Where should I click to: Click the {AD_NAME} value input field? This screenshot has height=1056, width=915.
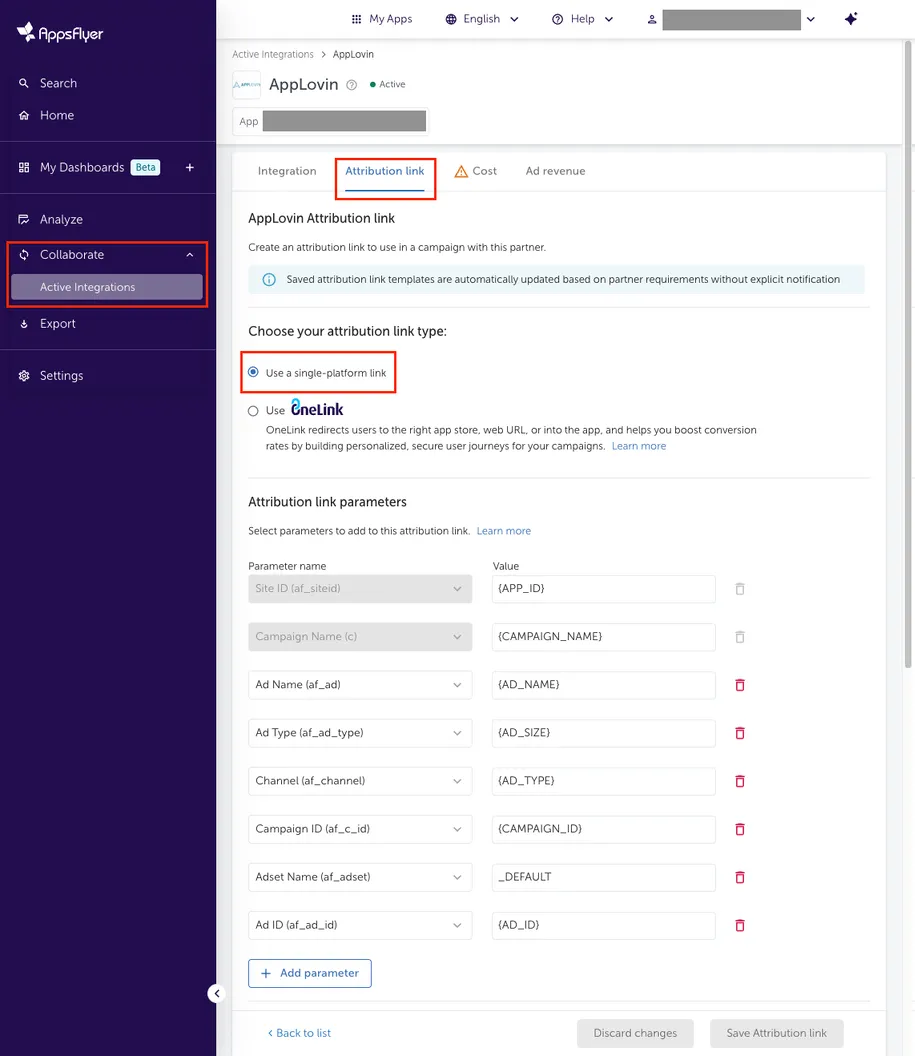(x=603, y=685)
